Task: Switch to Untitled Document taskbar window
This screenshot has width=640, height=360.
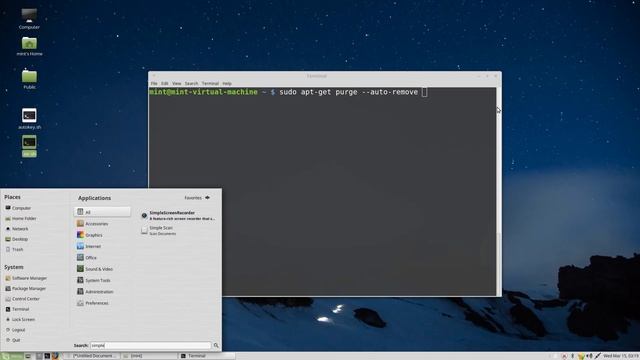Action: point(91,356)
